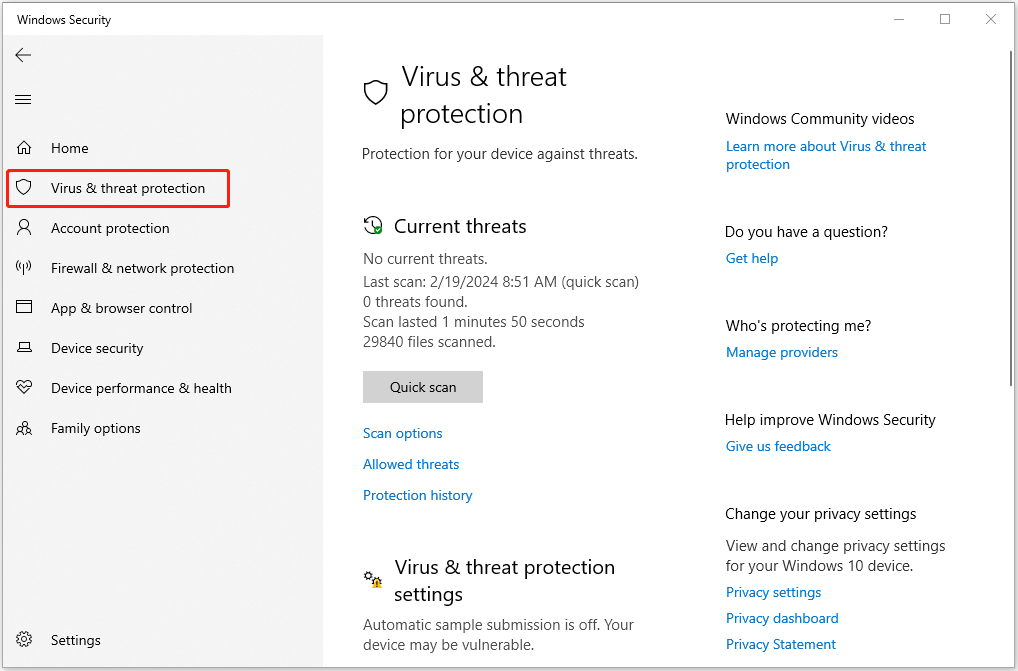The height and width of the screenshot is (671, 1018).
Task: Open the Scan options link
Action: (x=402, y=433)
